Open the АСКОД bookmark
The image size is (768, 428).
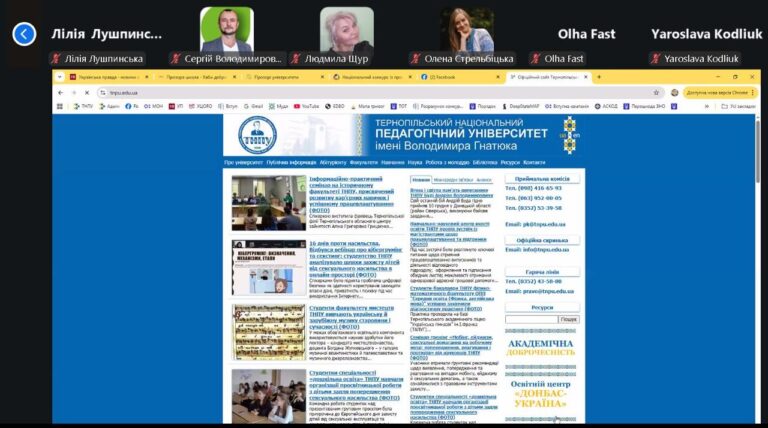(x=606, y=106)
